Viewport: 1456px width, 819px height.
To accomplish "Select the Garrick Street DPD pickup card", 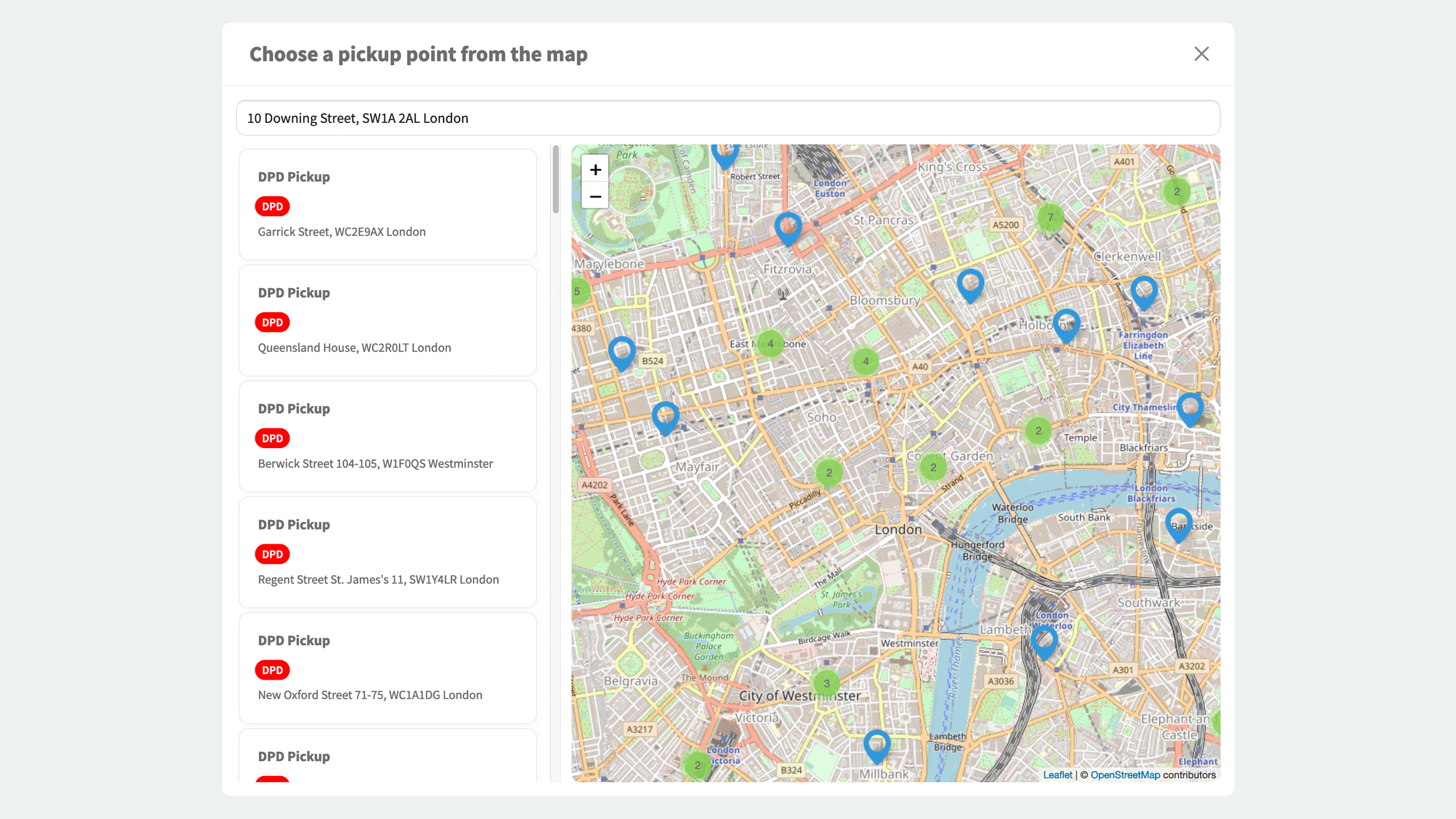I will pyautogui.click(x=388, y=205).
